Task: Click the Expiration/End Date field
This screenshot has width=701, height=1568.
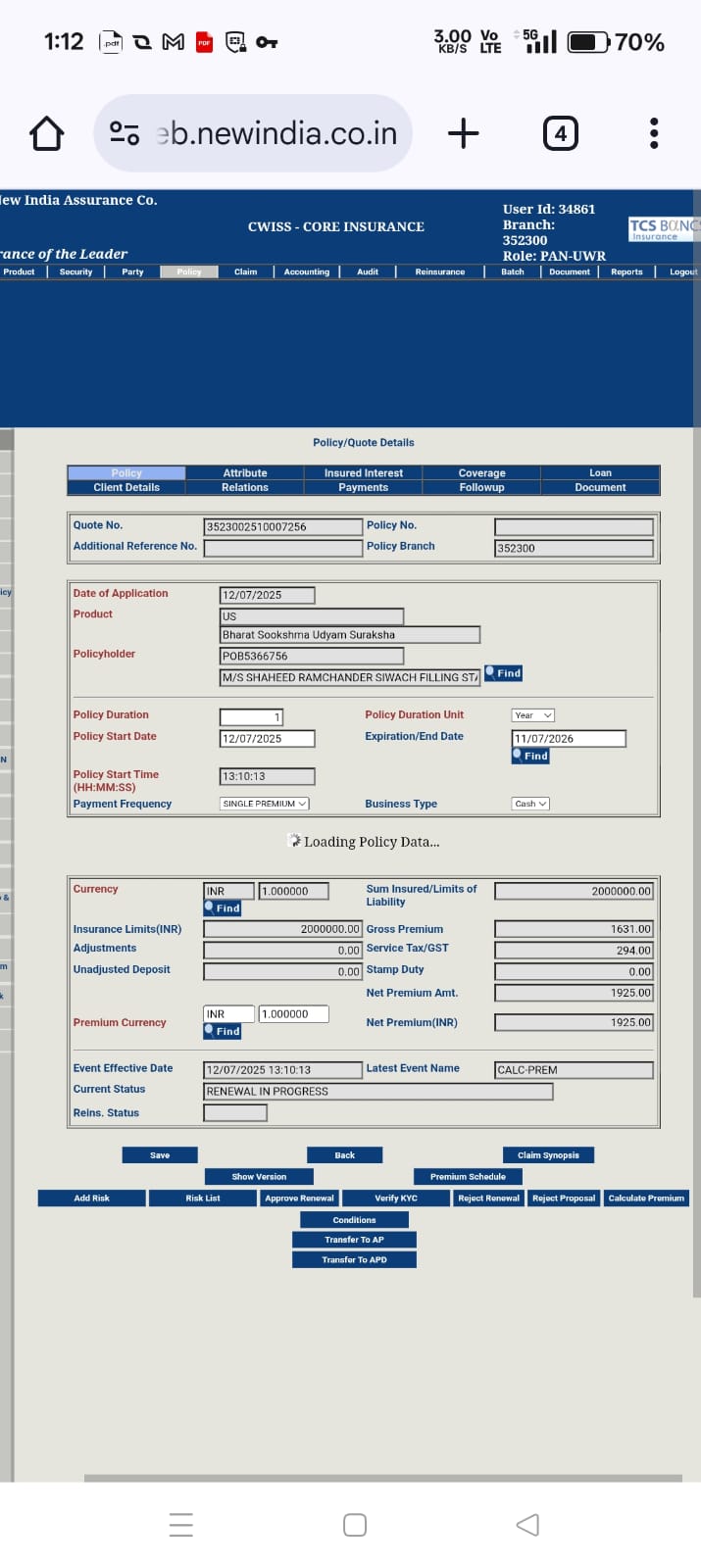Action: coord(569,739)
